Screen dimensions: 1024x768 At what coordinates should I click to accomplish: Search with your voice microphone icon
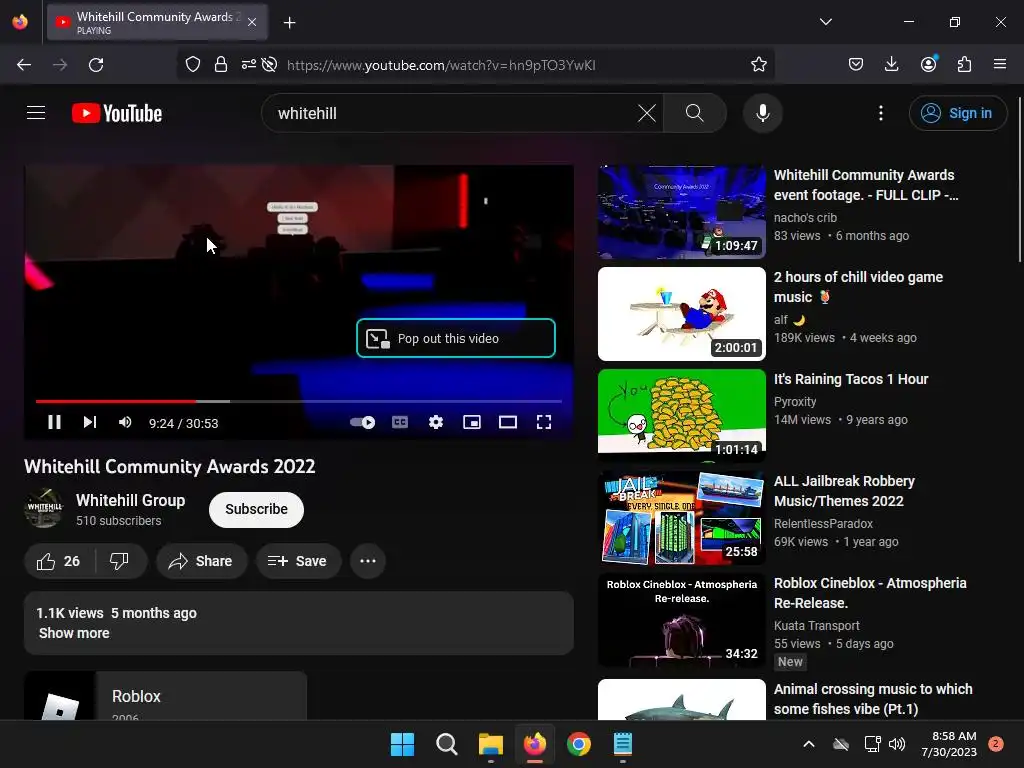point(762,113)
